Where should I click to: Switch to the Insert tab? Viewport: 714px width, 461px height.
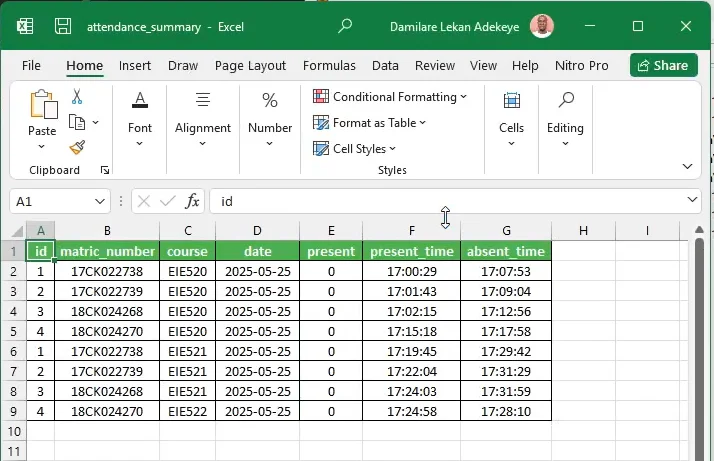pos(135,66)
